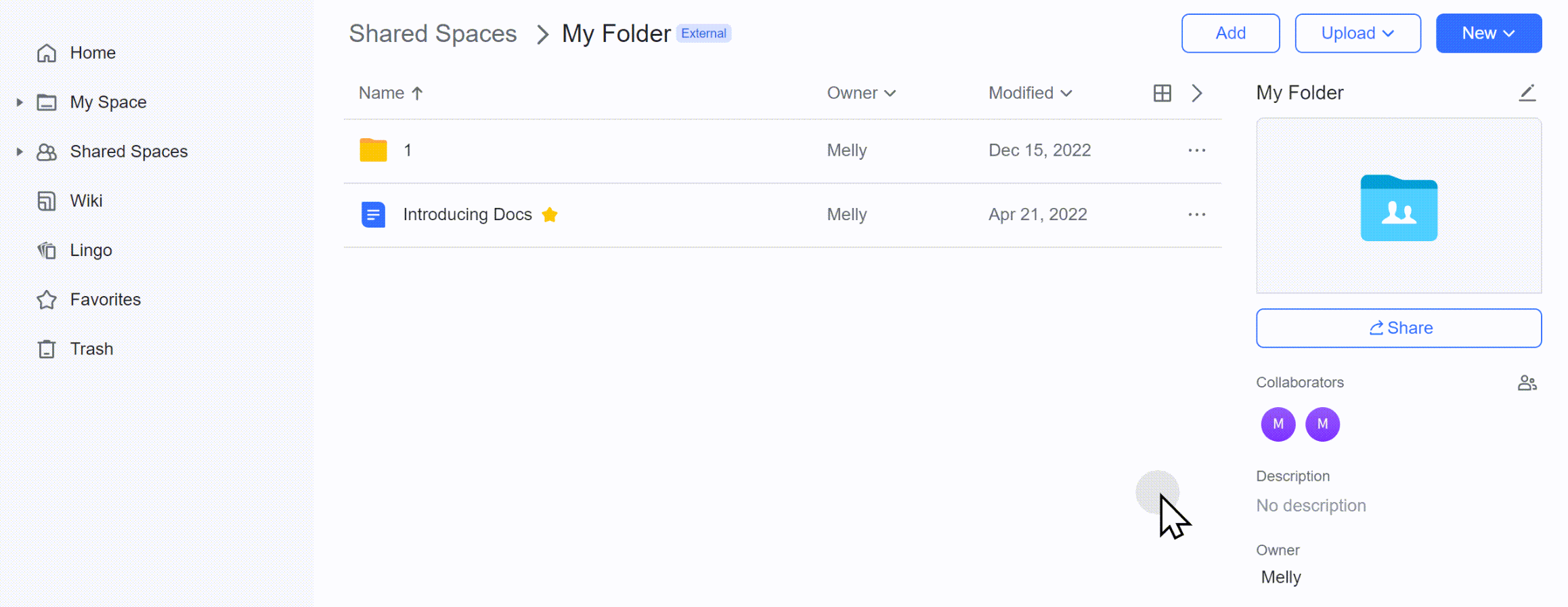1568x607 pixels.
Task: Open Lingo from the sidebar
Action: [x=91, y=250]
